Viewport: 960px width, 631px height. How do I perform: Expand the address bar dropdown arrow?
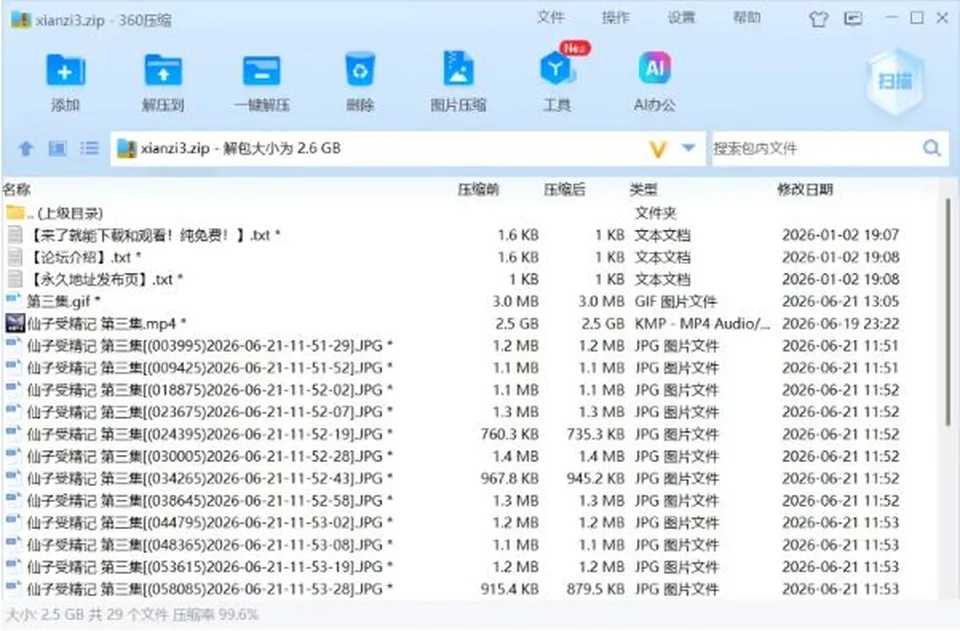(689, 148)
